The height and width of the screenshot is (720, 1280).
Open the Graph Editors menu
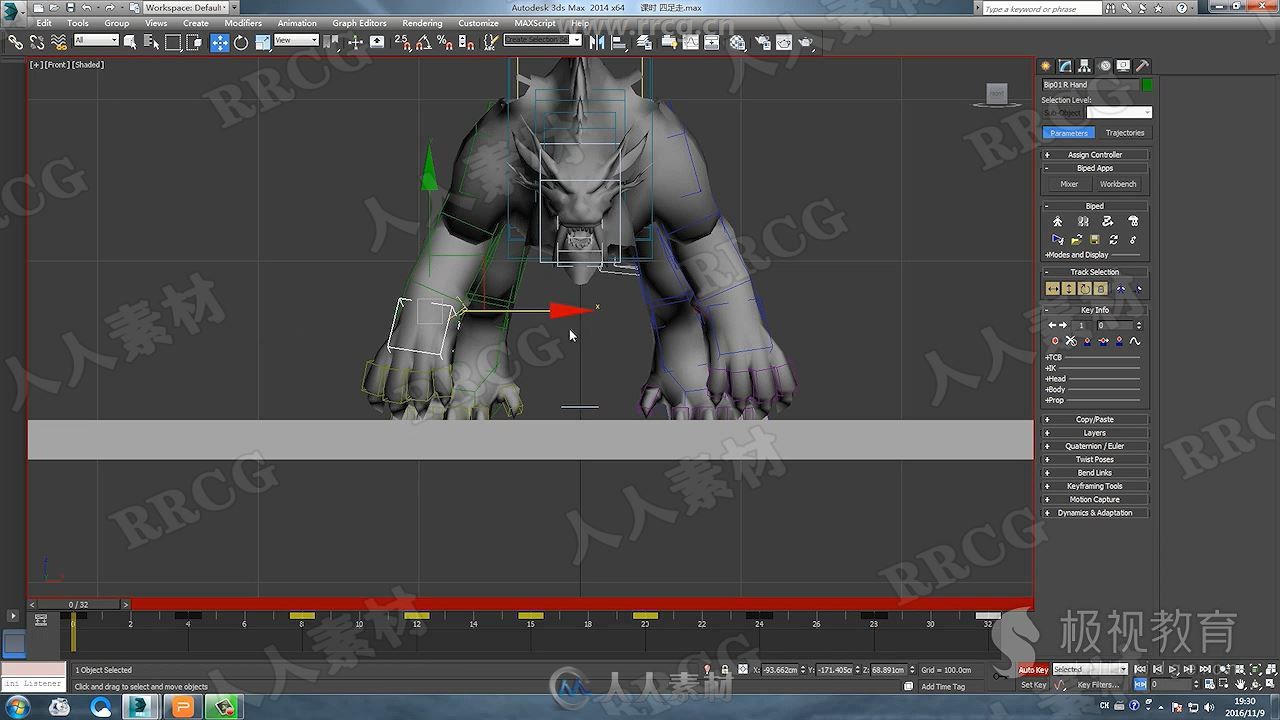pyautogui.click(x=359, y=23)
